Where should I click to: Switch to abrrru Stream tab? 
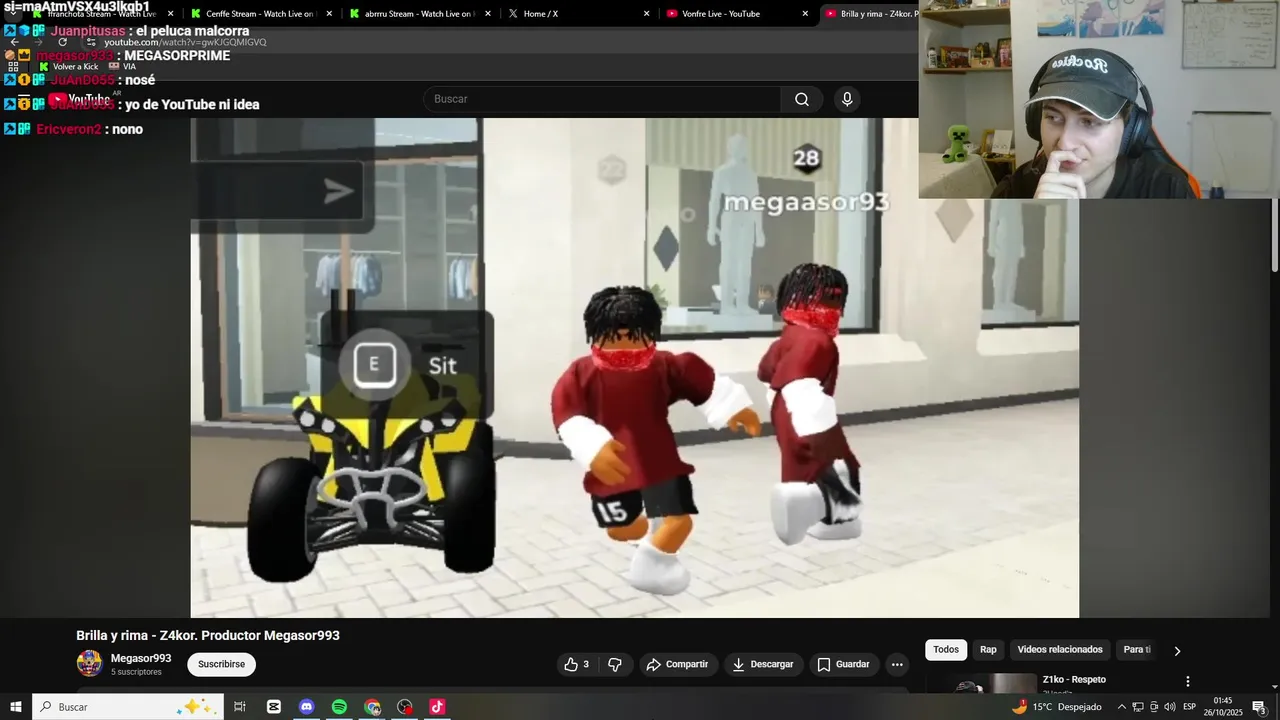coord(419,14)
